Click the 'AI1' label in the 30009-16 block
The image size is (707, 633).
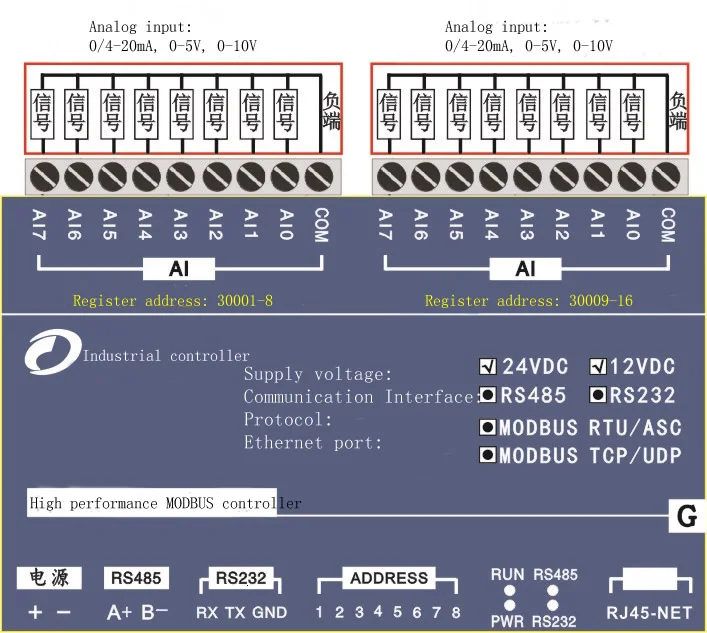click(x=597, y=224)
